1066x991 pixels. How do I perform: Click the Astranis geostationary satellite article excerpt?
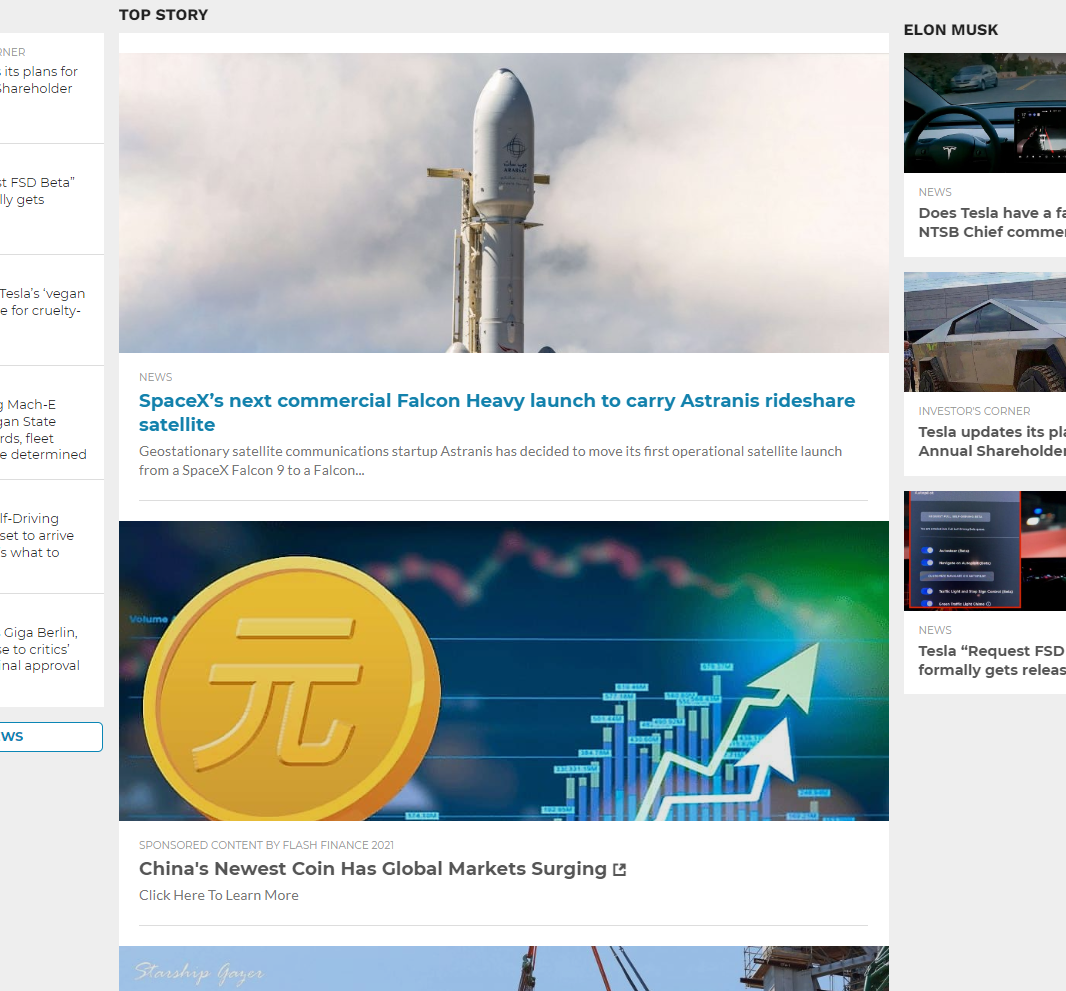(490, 461)
